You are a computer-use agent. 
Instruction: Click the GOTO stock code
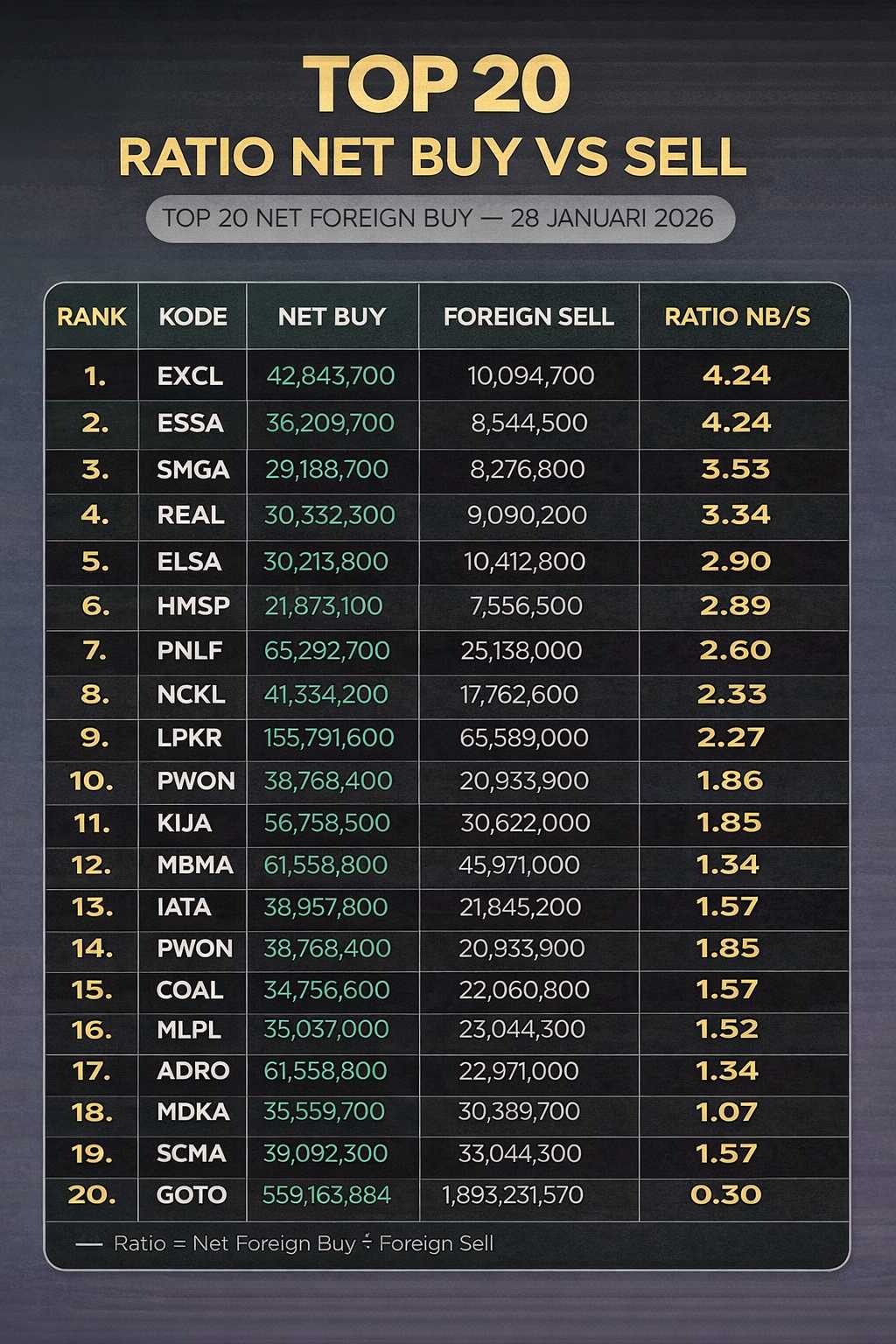point(192,1195)
